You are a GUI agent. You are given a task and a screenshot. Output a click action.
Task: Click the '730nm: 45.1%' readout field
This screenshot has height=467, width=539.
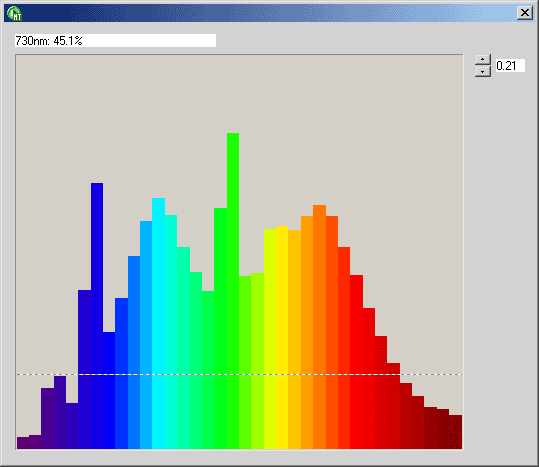(x=116, y=41)
